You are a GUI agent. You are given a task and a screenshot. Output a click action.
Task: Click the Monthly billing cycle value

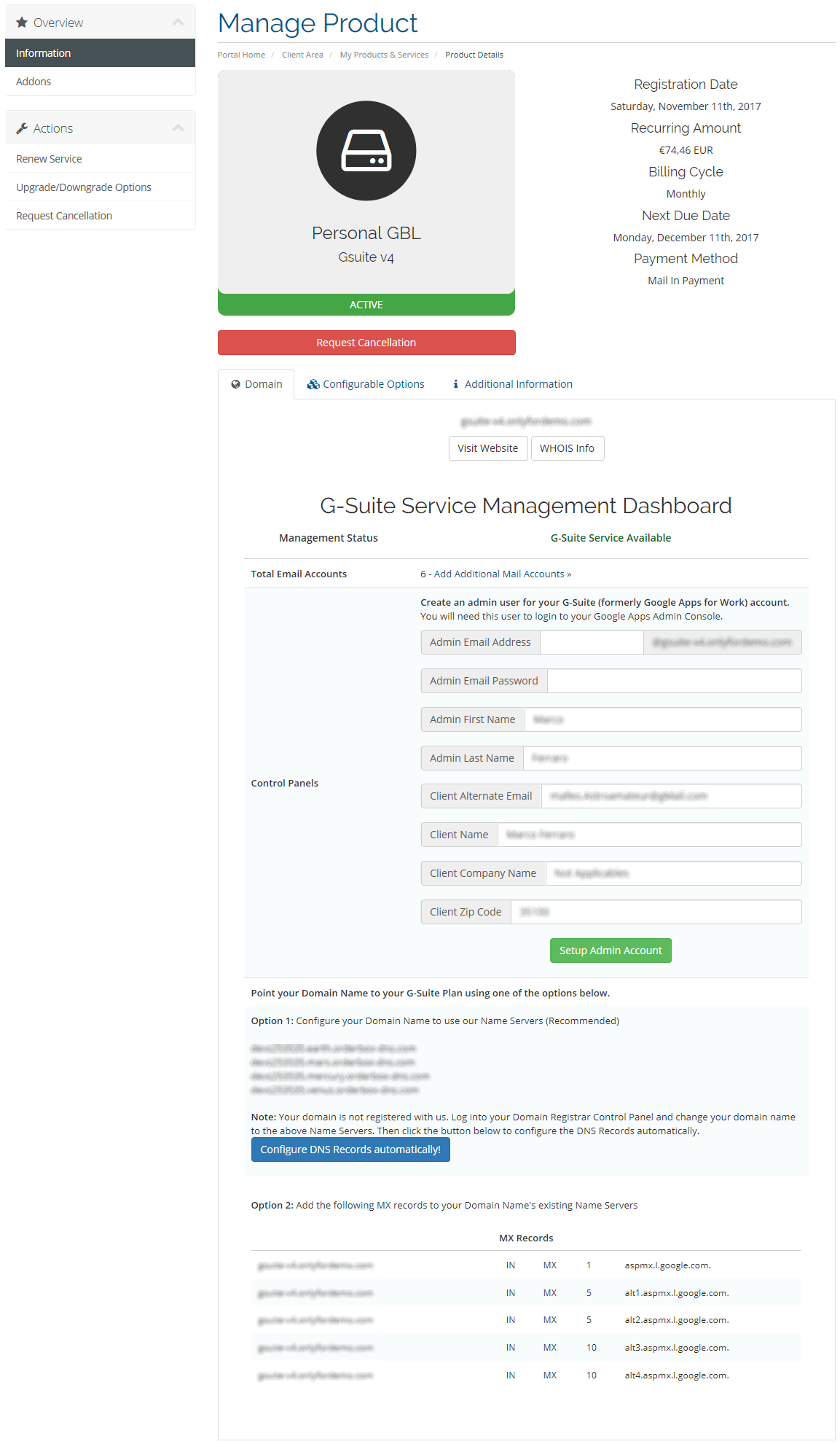point(686,194)
